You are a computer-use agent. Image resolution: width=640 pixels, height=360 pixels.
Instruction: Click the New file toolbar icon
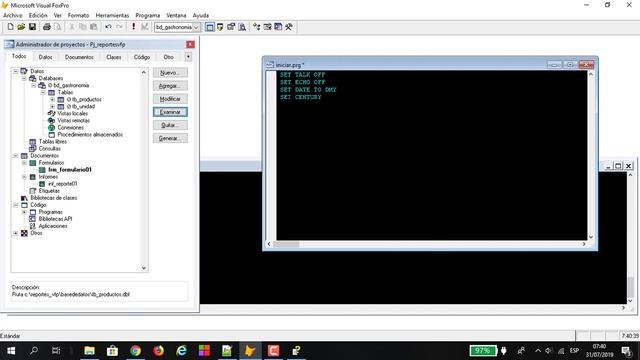point(10,27)
